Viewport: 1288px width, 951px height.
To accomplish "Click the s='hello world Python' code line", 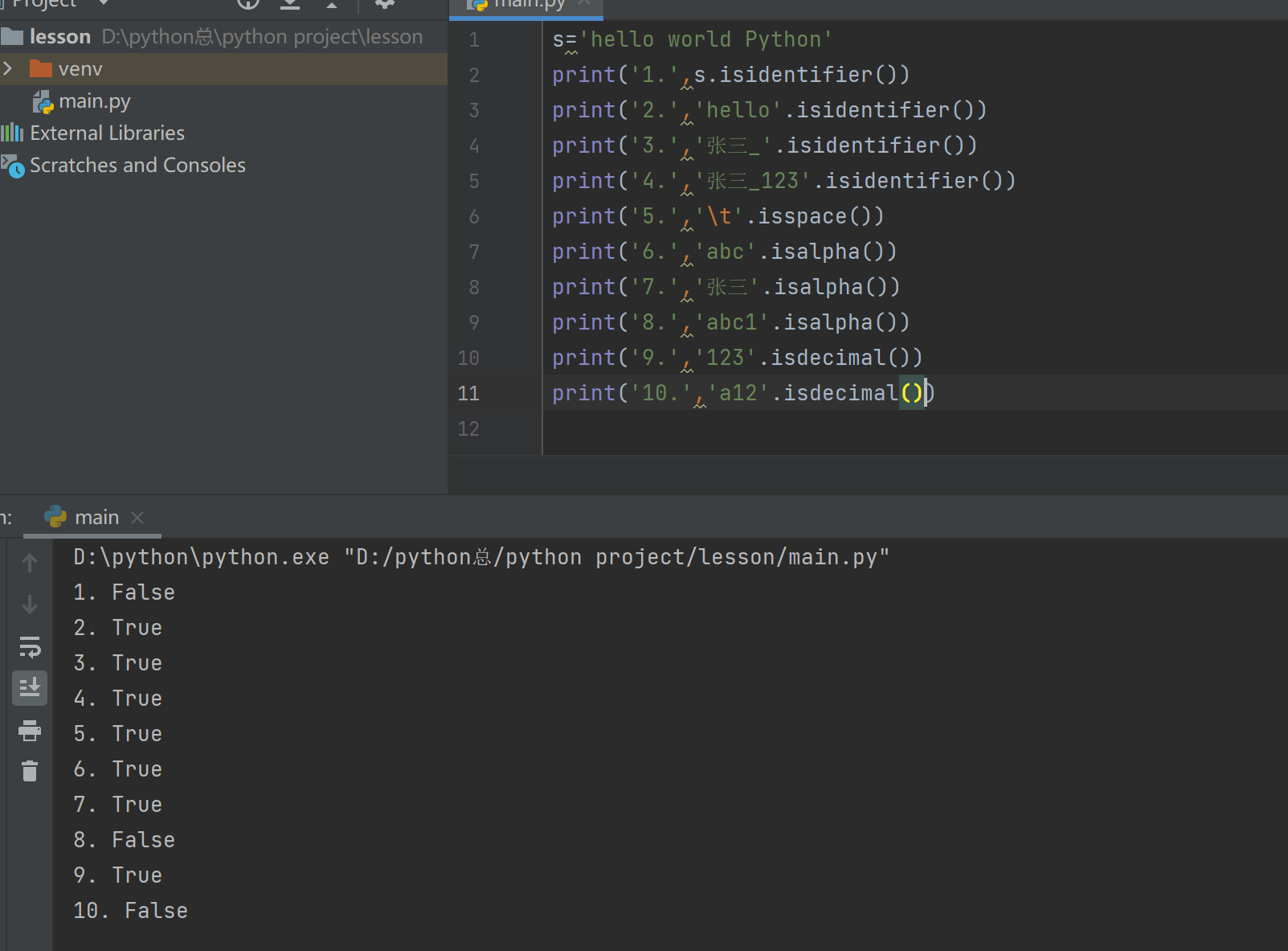I will pyautogui.click(x=693, y=39).
